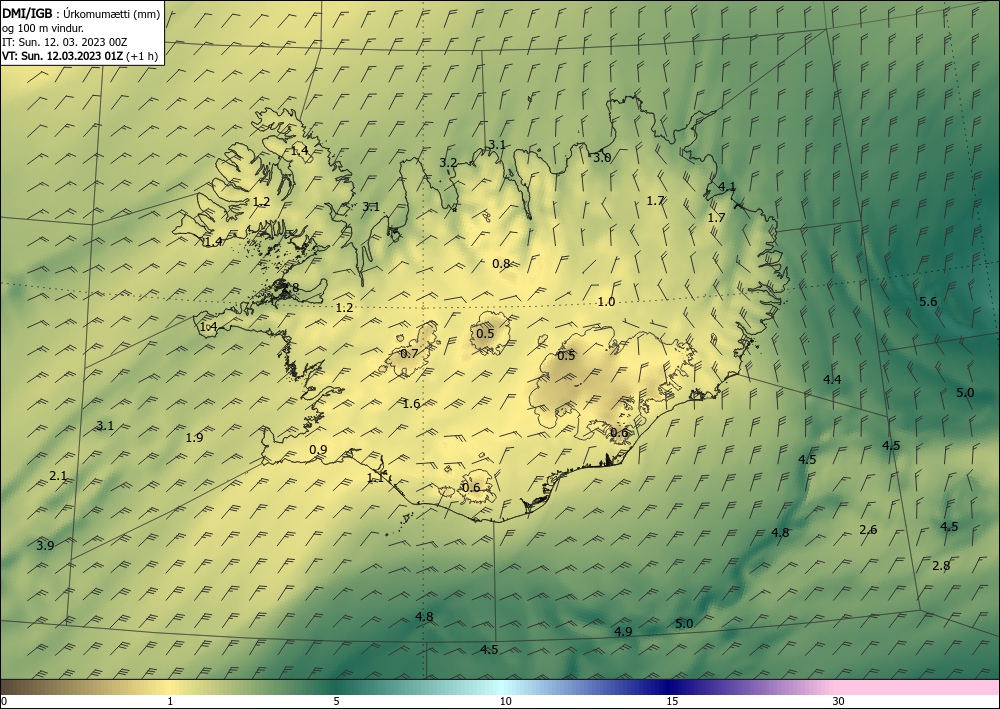Click the title line 'DMI/IGB : Úrkomumætti (mm)'
This screenshot has width=1000, height=709.
click(x=81, y=15)
